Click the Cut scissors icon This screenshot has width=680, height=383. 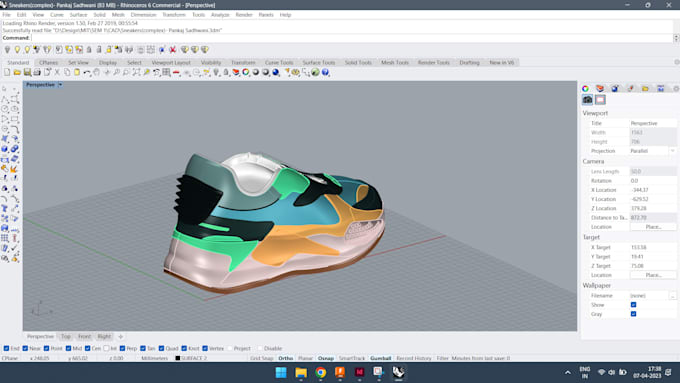(57, 72)
